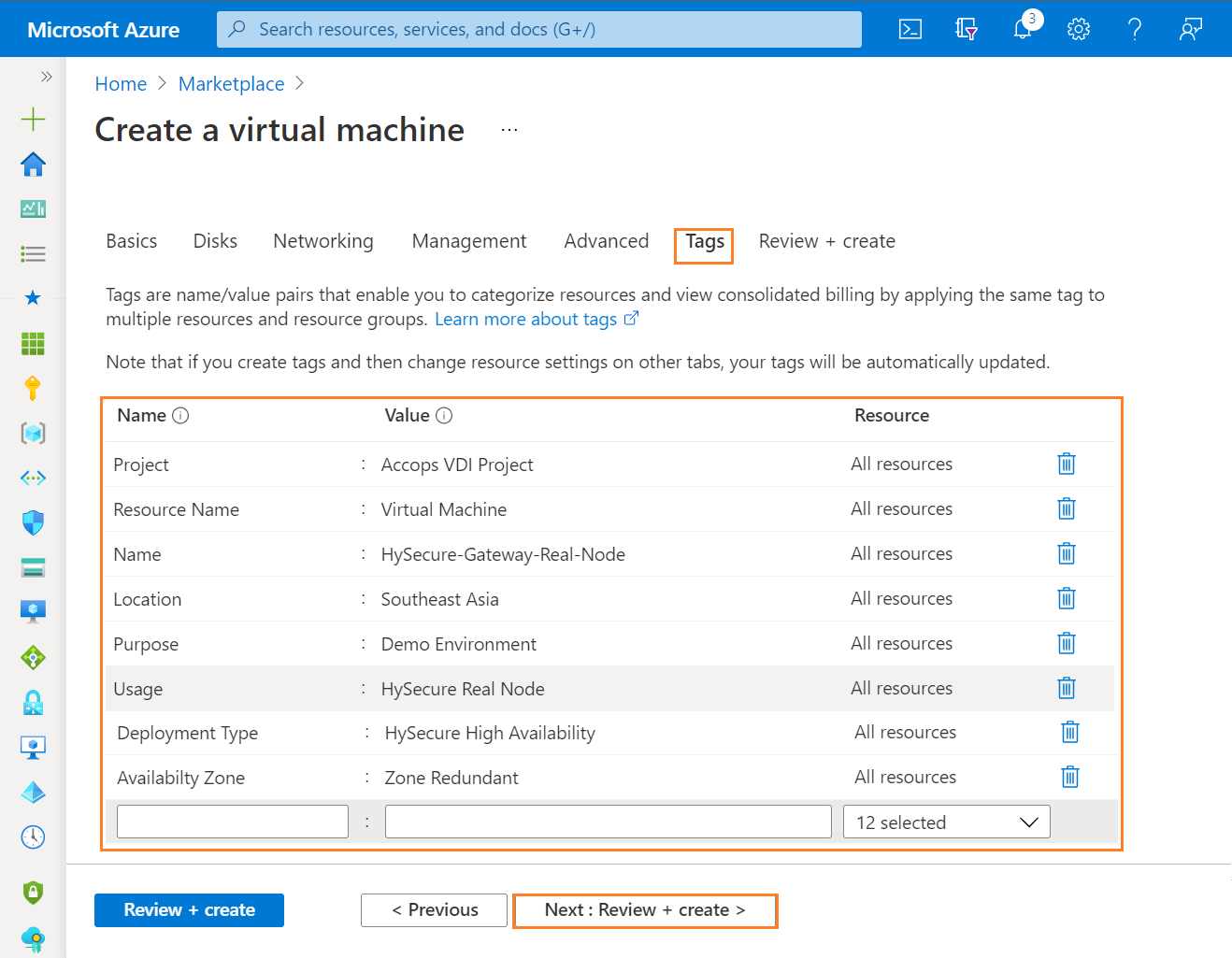Viewport: 1232px width, 958px height.
Task: Switch to the Disks tab
Action: click(215, 241)
